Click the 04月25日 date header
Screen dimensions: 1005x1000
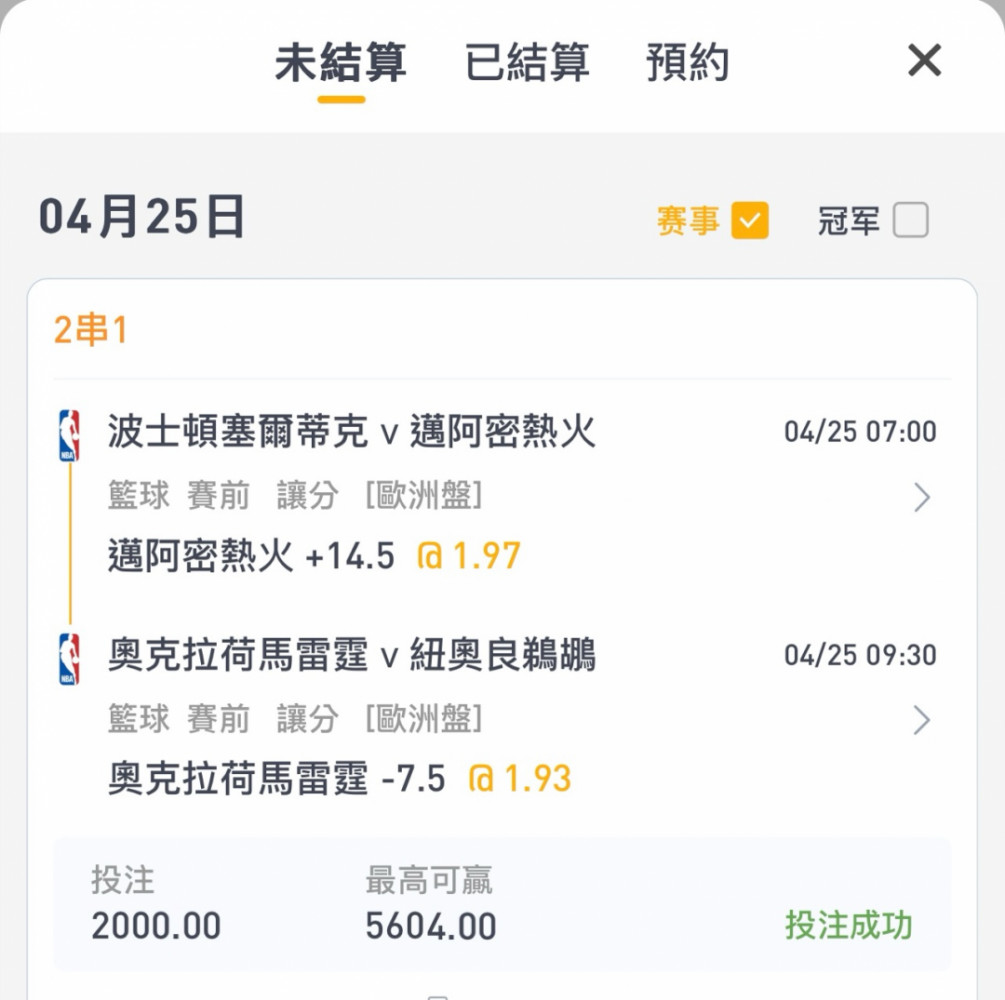pyautogui.click(x=142, y=218)
